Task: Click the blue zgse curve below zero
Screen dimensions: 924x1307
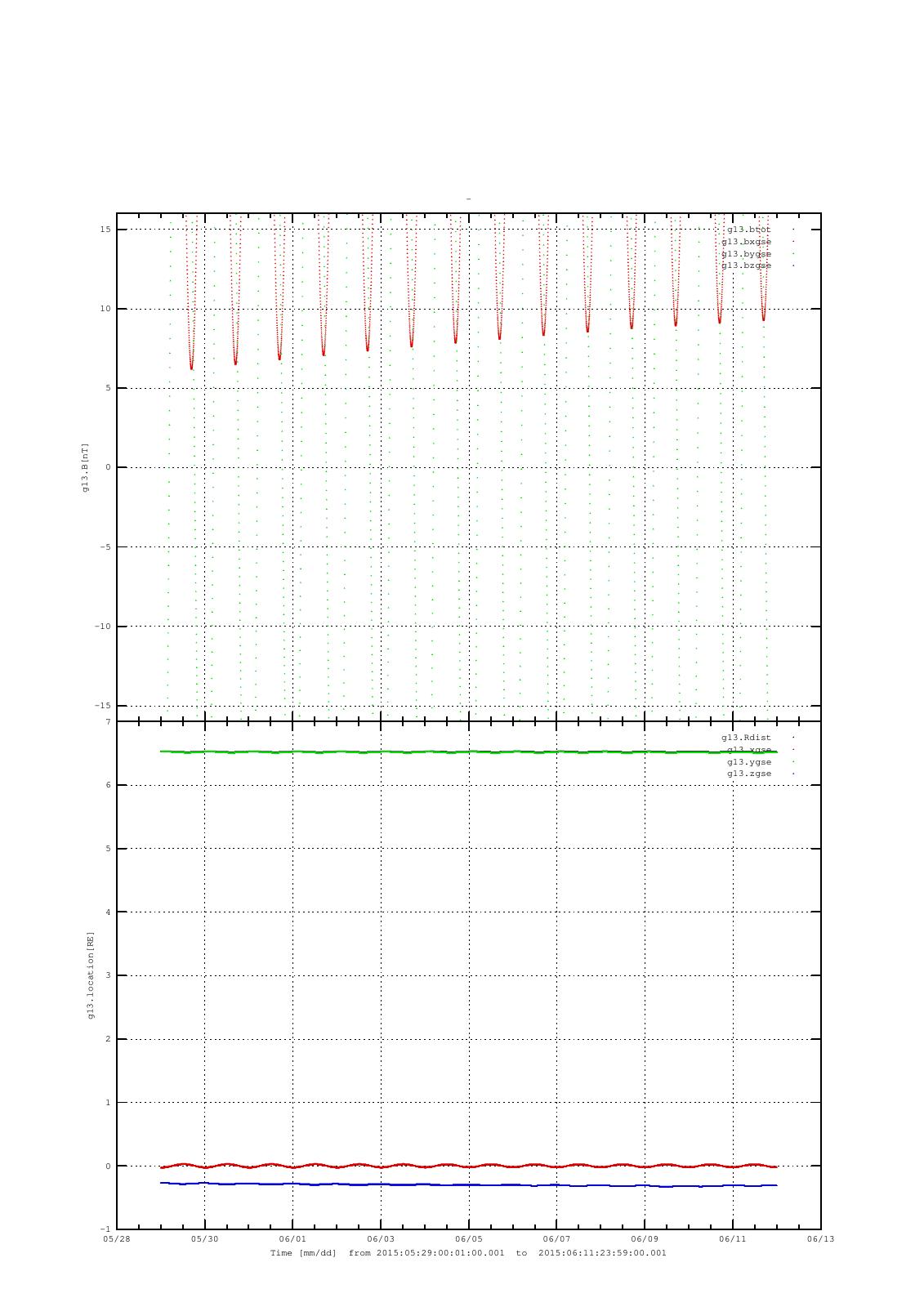Action: coord(469,1184)
